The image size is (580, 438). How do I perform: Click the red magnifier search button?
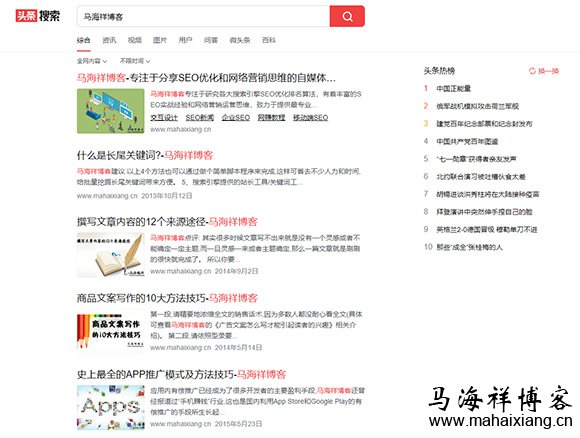[x=347, y=16]
